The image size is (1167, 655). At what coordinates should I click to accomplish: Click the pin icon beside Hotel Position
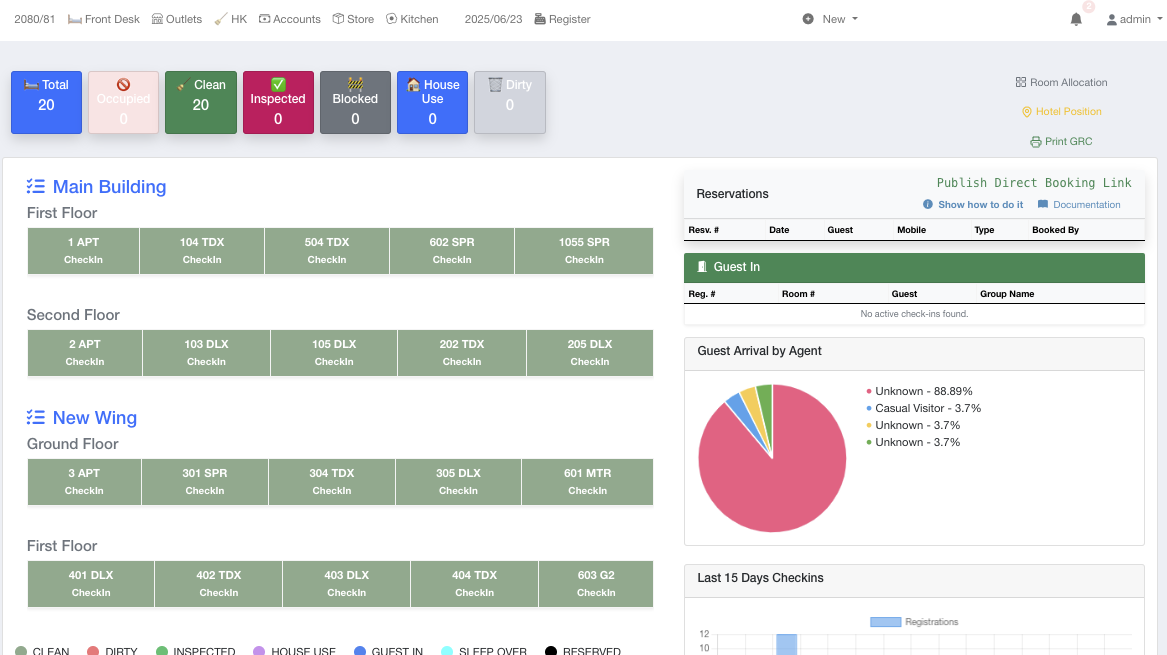click(1027, 112)
